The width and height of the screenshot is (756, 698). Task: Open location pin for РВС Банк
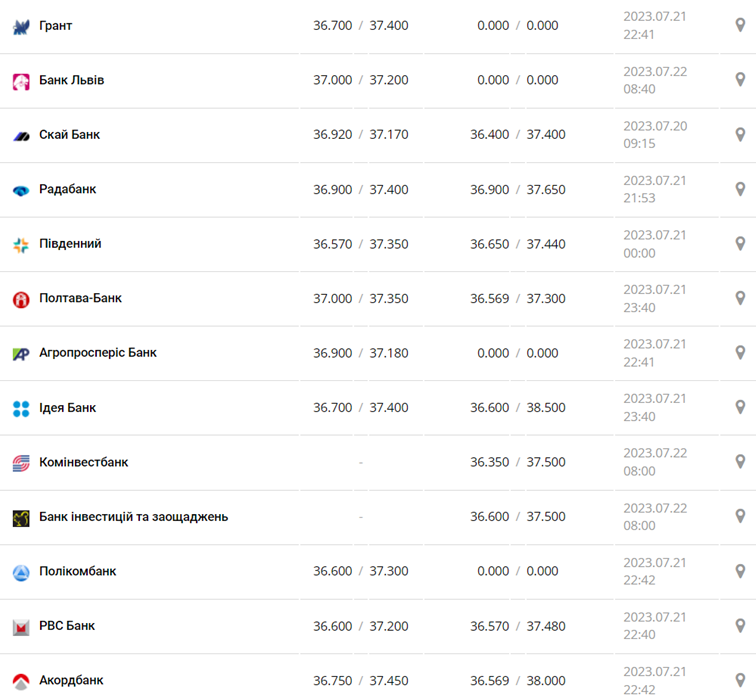741,625
